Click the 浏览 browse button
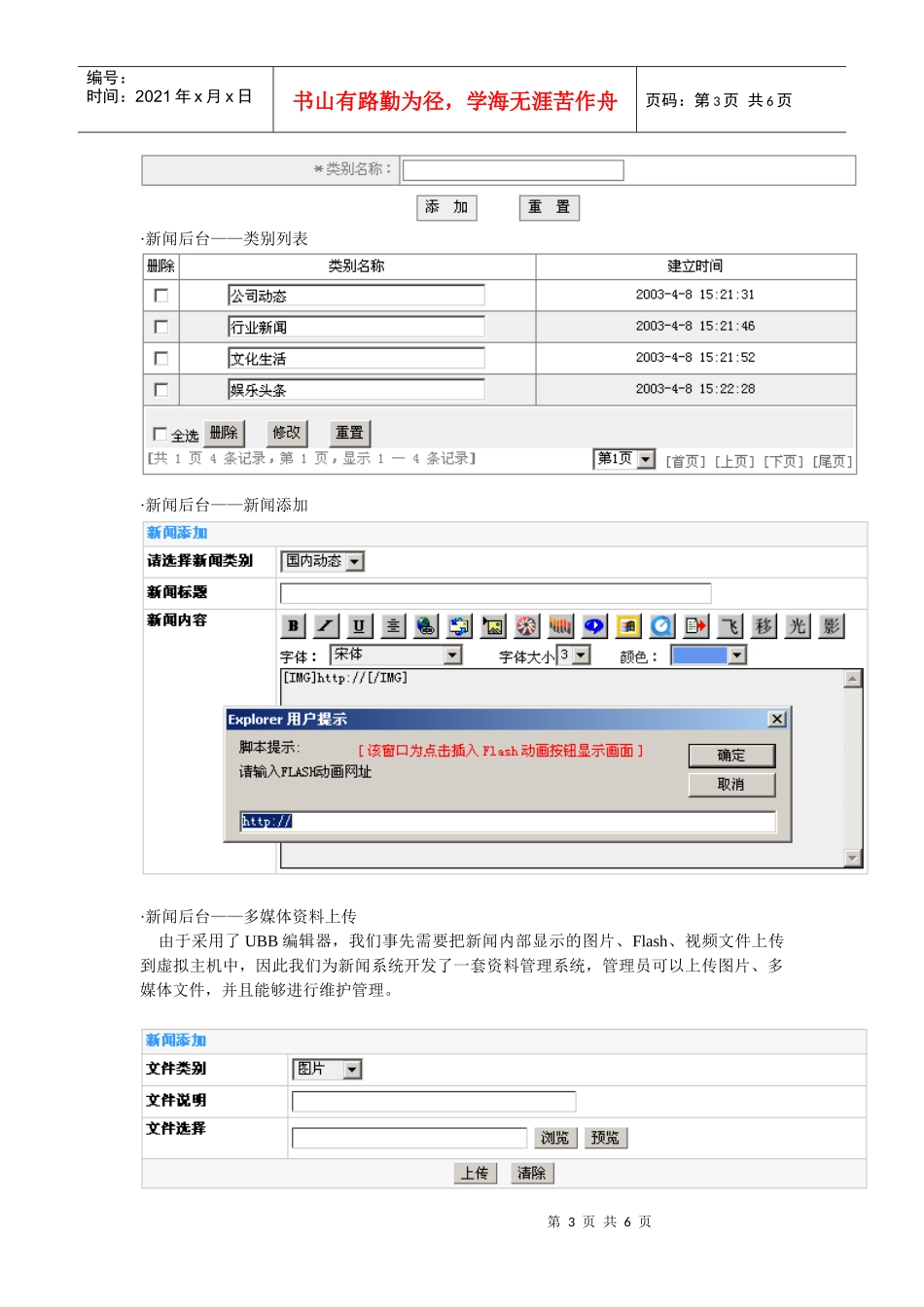This screenshot has height=1307, width=924. [x=555, y=1138]
